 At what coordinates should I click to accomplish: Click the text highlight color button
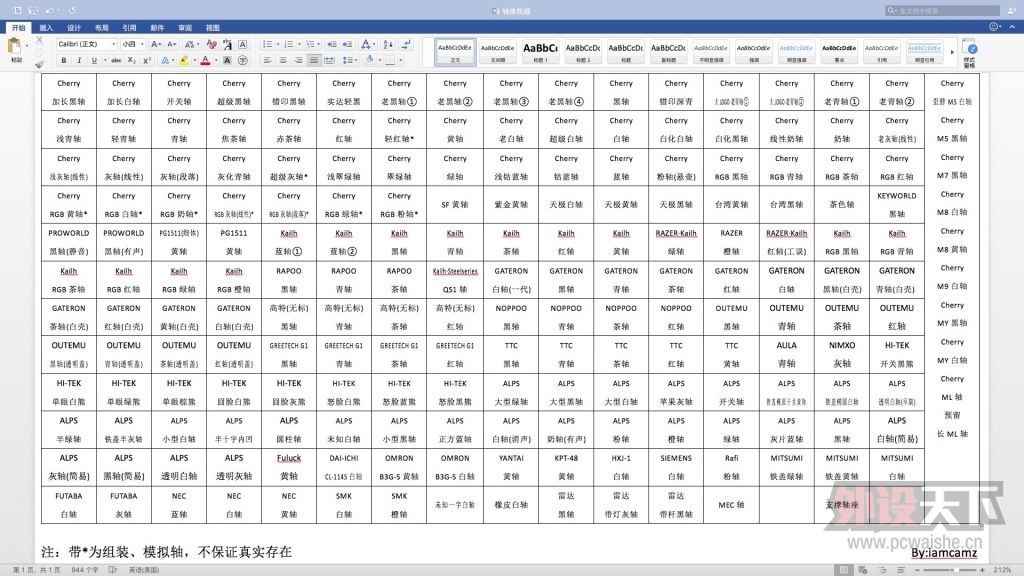[184, 60]
